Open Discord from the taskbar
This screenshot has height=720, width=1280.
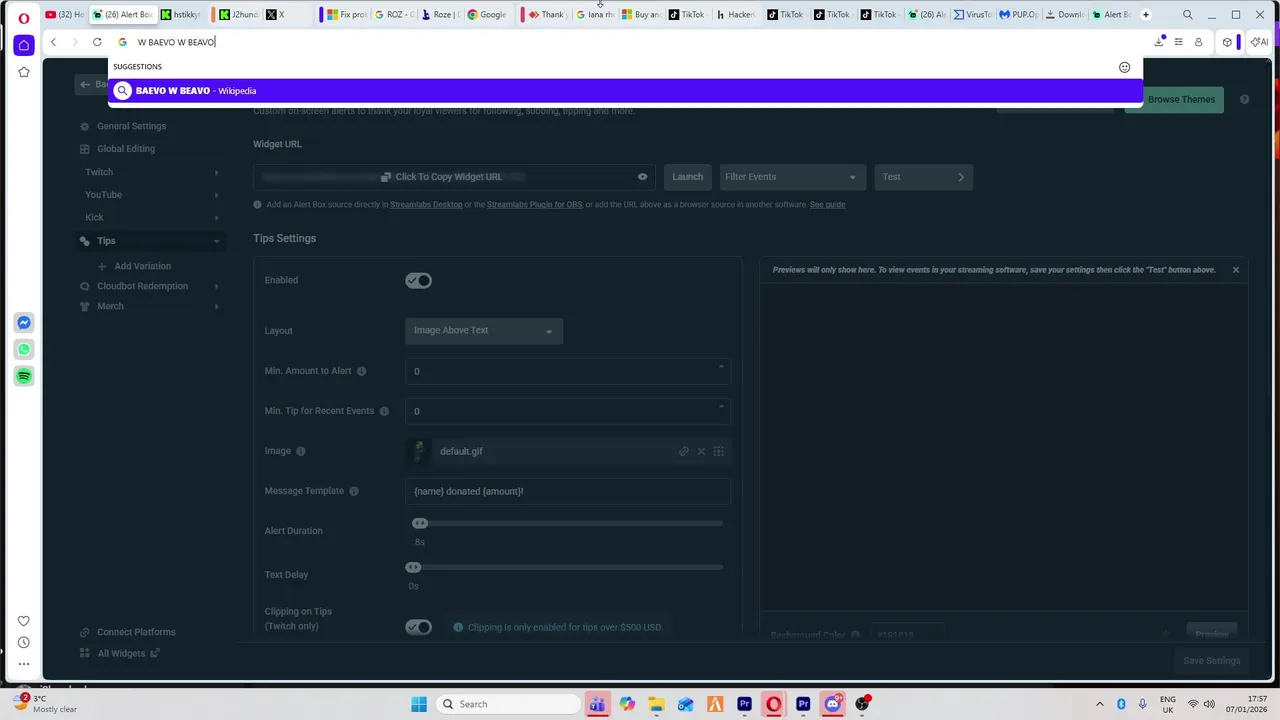832,704
